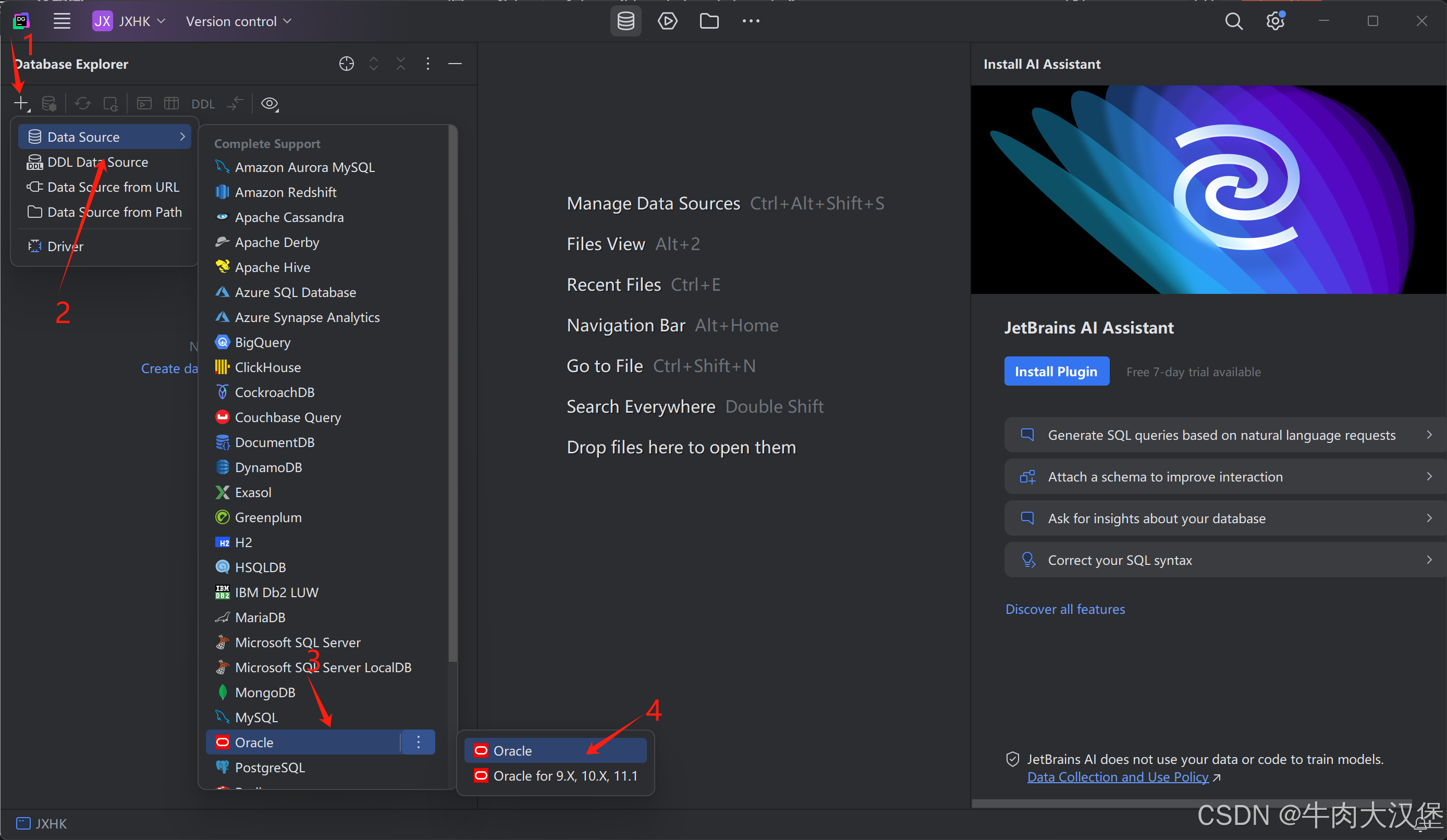This screenshot has height=840, width=1447.
Task: Open the JXHK project dropdown
Action: tap(129, 21)
